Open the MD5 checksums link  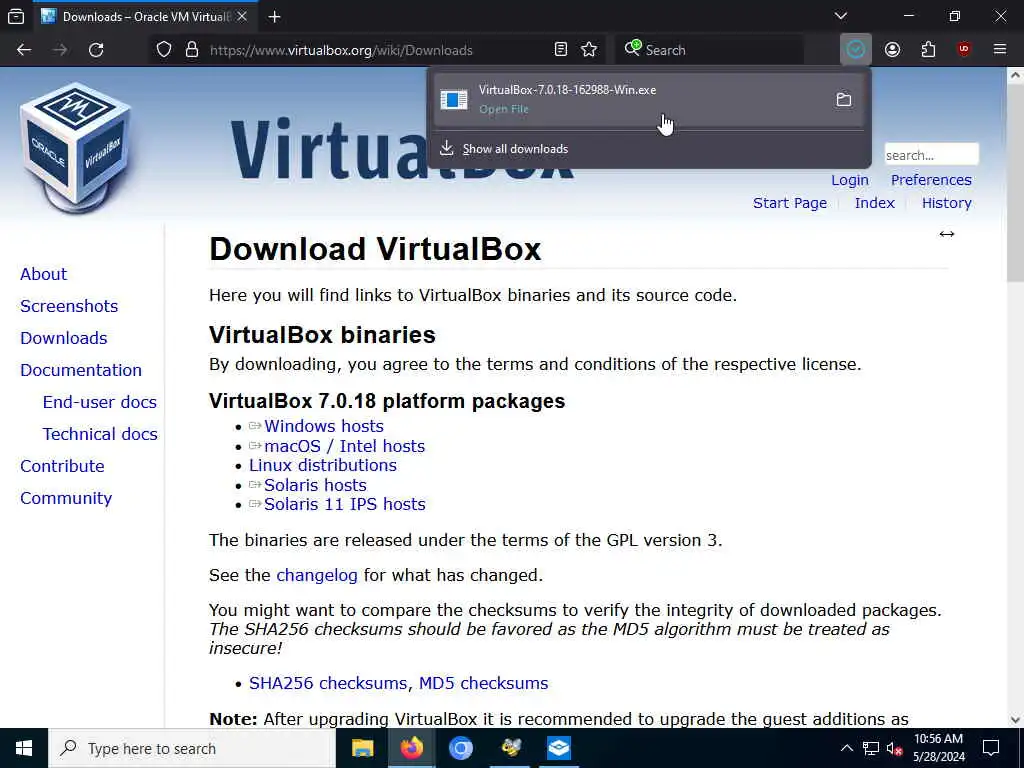483,683
